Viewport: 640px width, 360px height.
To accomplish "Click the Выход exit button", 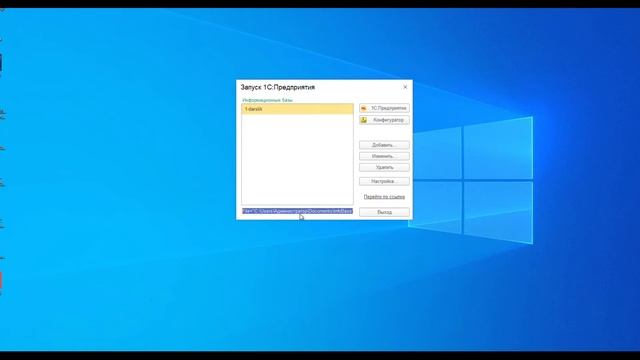I will [x=384, y=212].
